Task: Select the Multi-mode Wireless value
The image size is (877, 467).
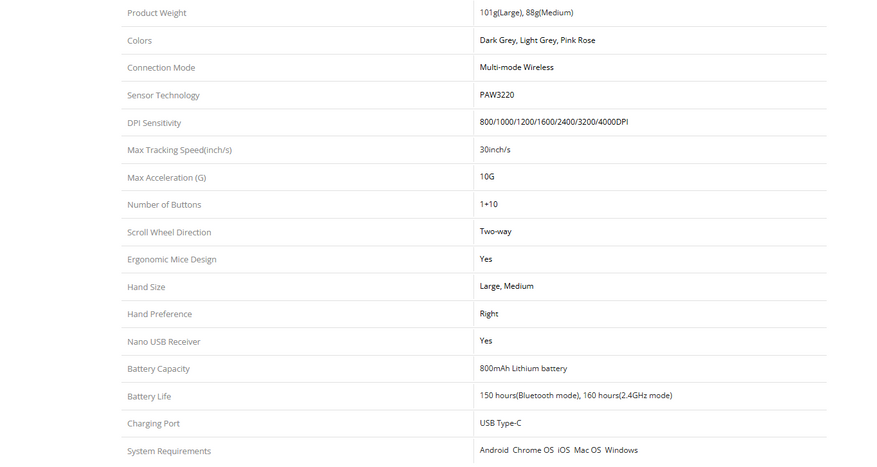Action: (x=516, y=67)
